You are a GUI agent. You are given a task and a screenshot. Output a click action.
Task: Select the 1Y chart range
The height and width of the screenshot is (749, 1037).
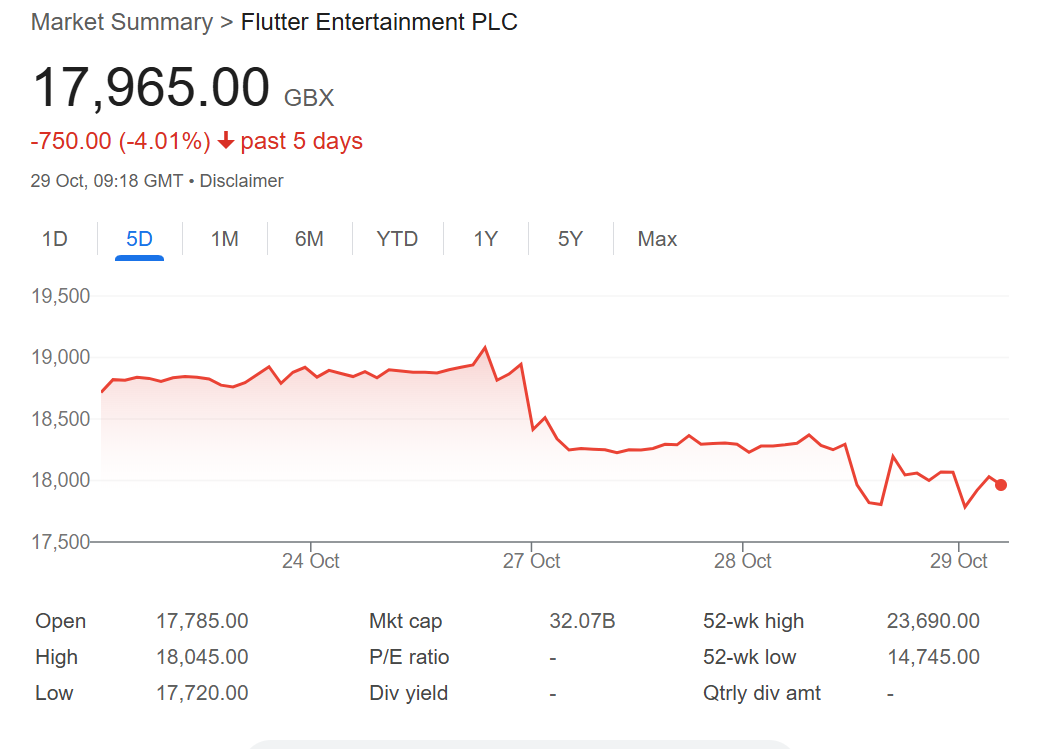coord(484,238)
